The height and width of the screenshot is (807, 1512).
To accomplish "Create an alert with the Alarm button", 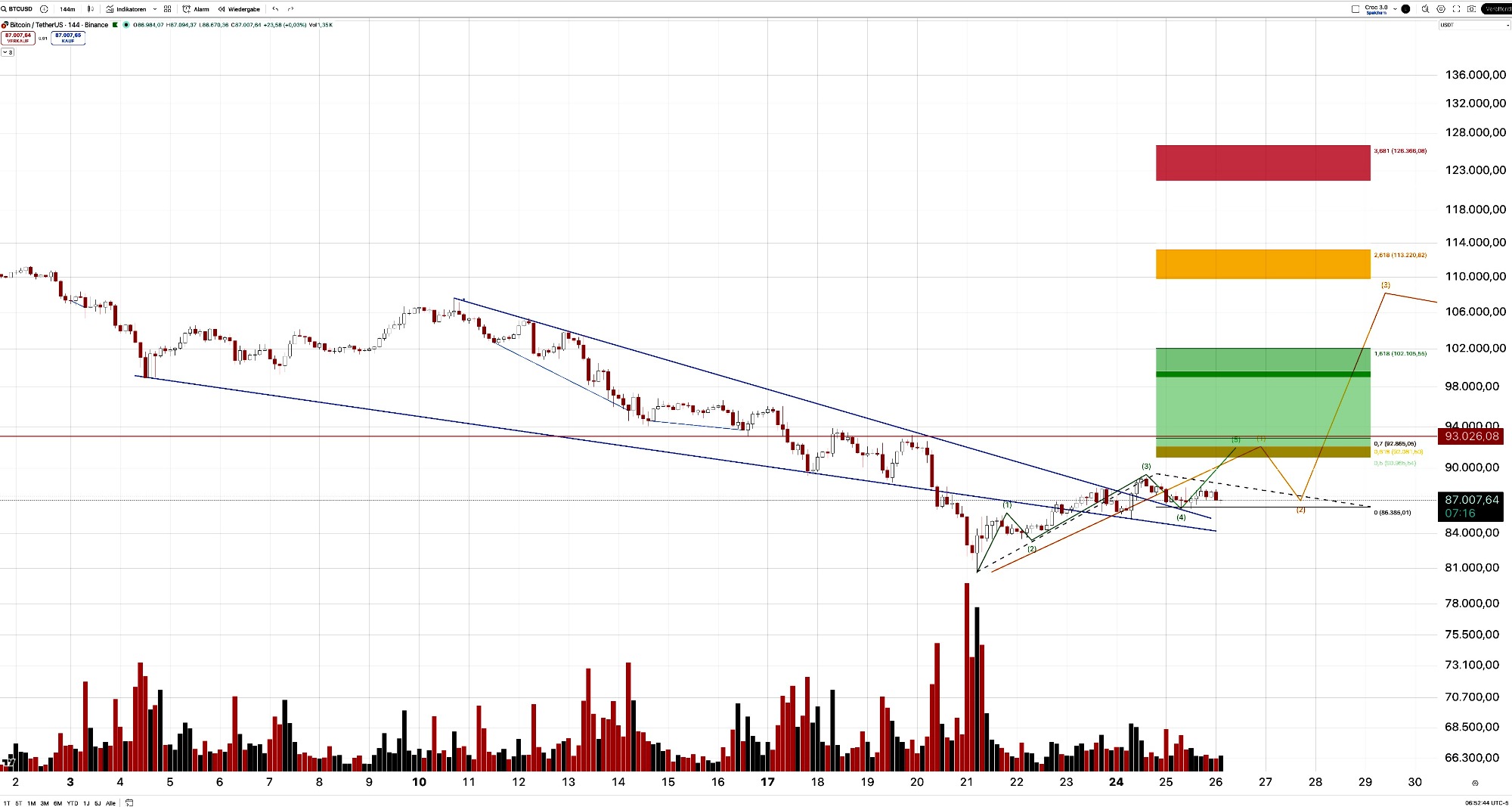I will coord(197,9).
